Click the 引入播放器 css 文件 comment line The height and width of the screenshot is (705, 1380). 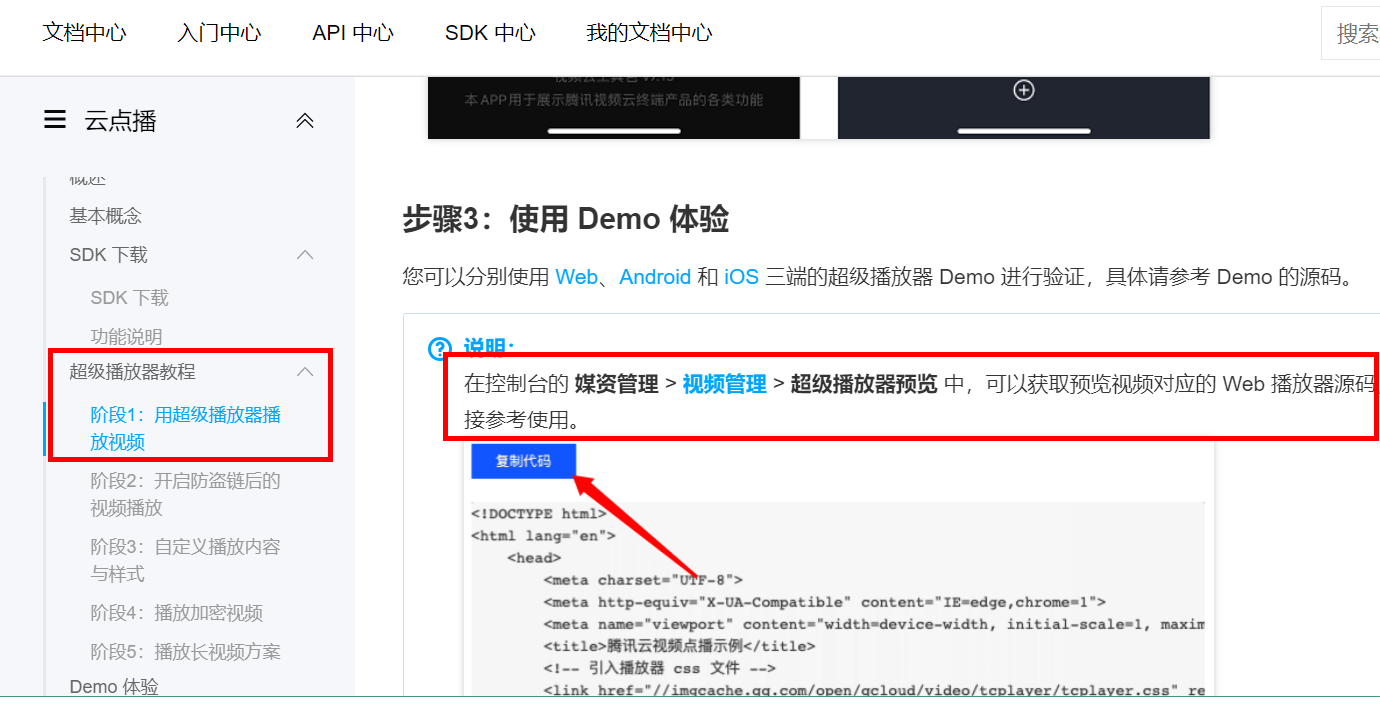pos(660,668)
